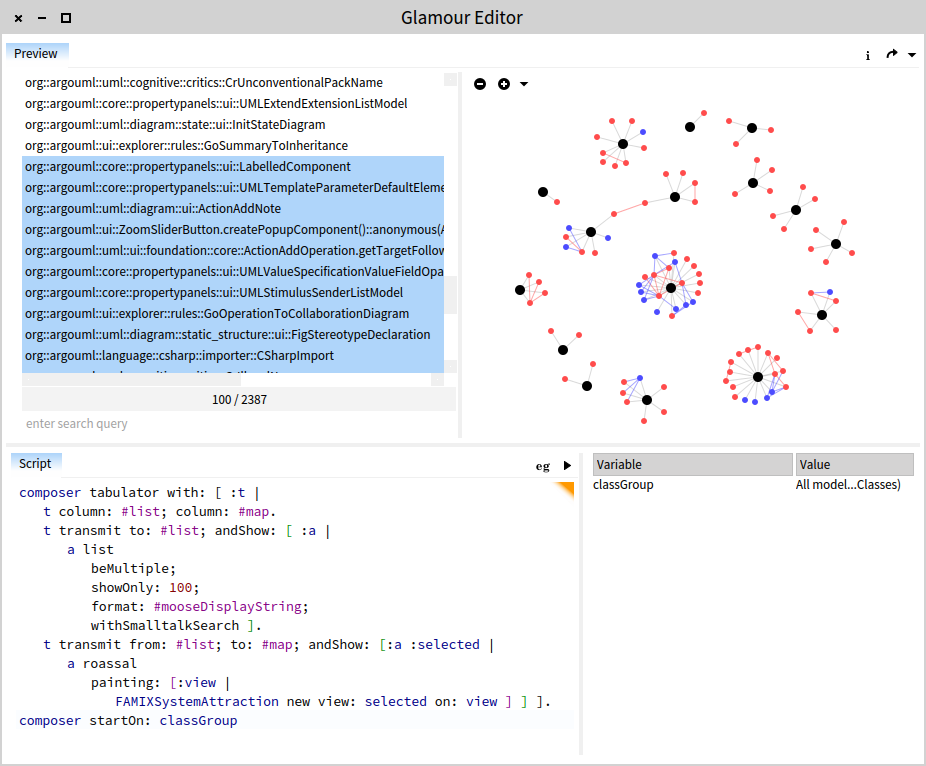Select GoOperationToCollaborationDiagram list entry

tap(233, 314)
